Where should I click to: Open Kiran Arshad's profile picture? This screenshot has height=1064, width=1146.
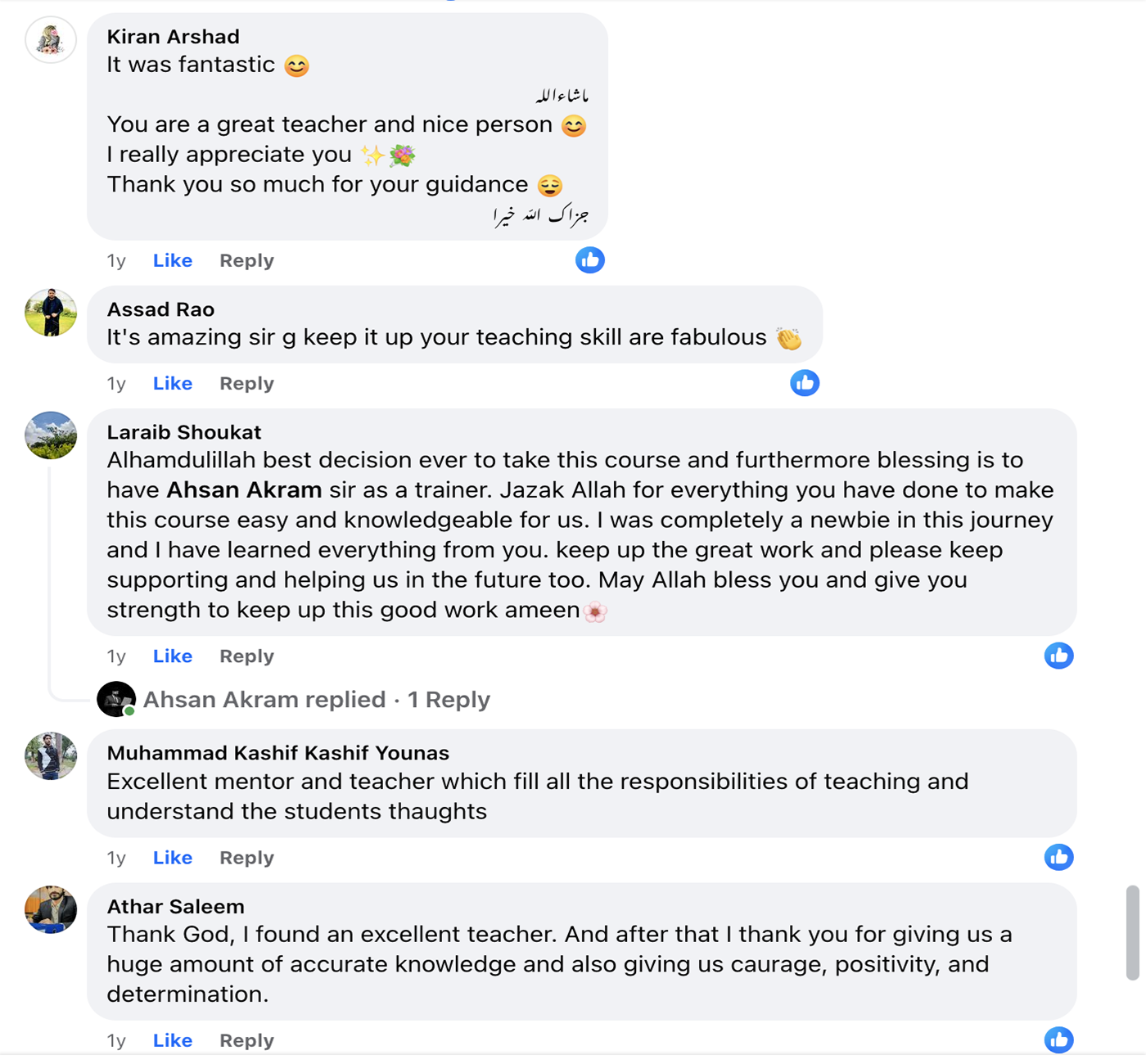click(51, 39)
